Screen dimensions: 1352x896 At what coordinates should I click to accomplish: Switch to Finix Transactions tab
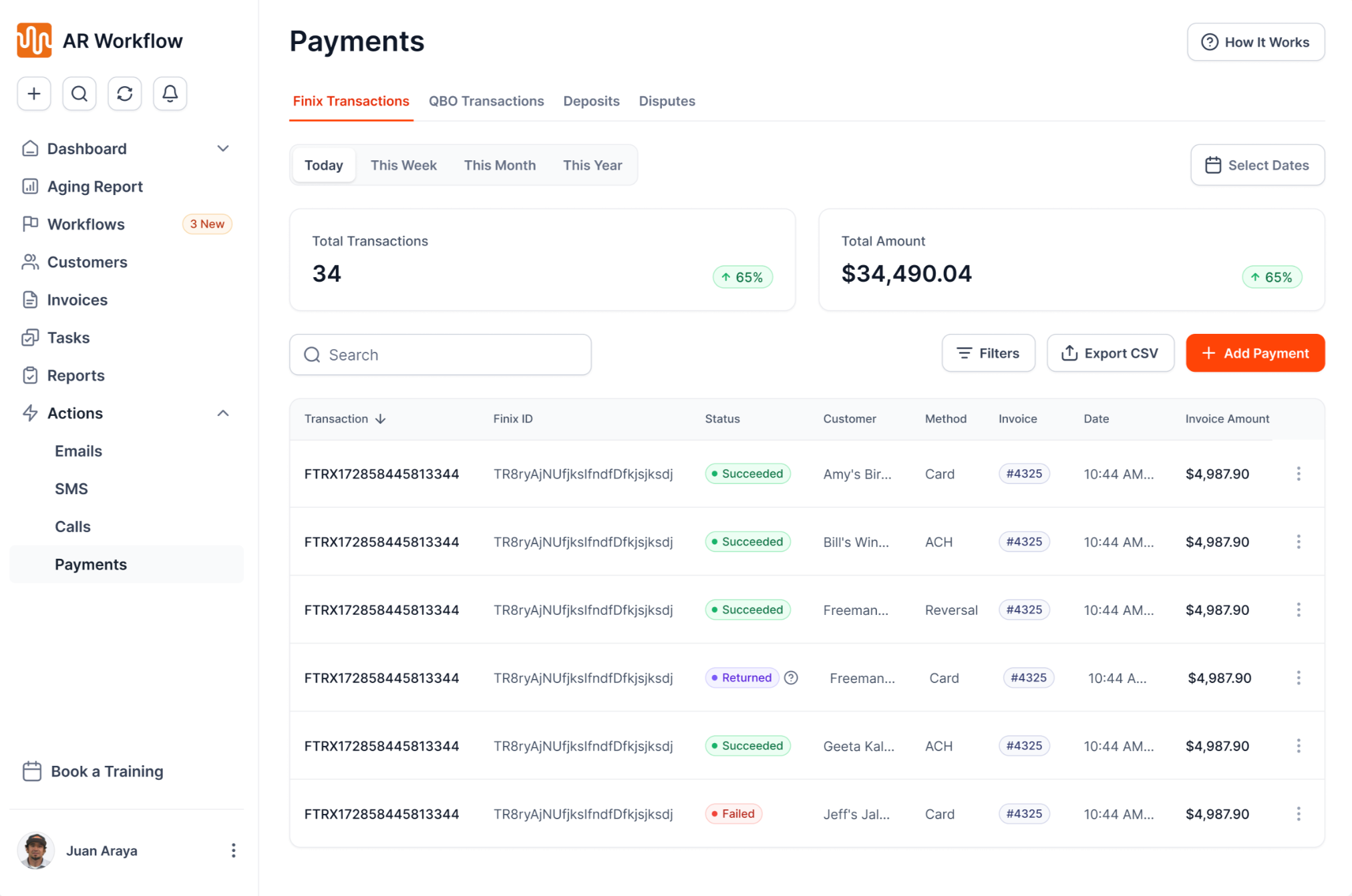351,101
